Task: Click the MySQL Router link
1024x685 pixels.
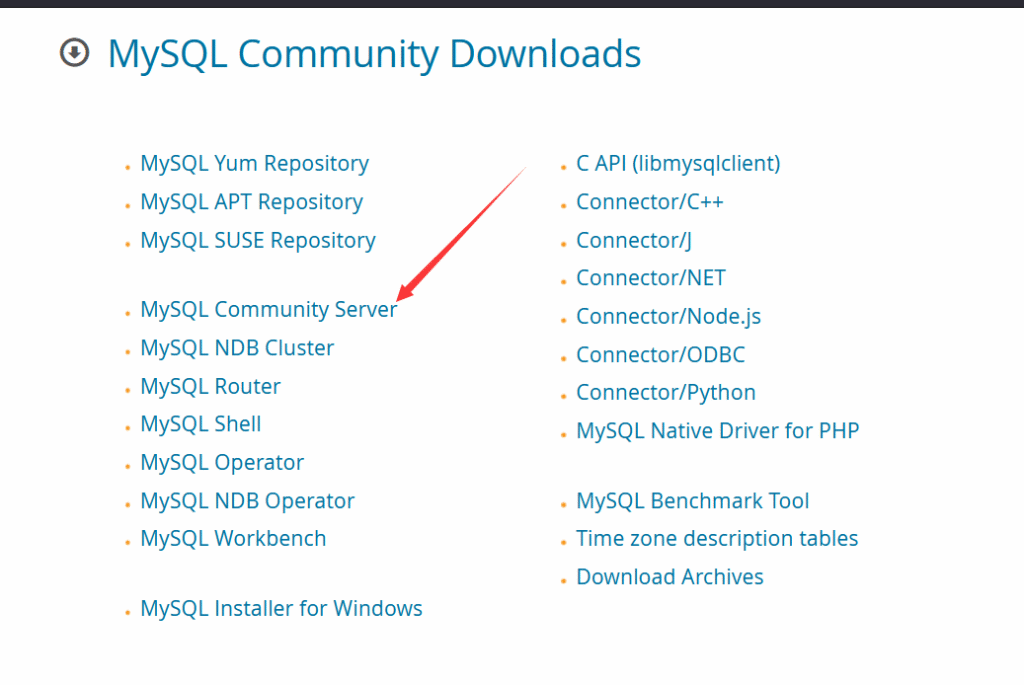Action: point(210,387)
